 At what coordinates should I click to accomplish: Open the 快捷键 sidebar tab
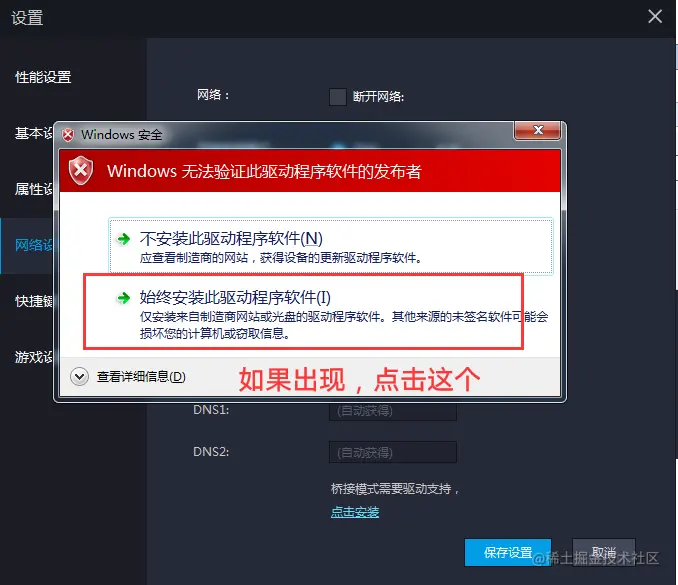click(x=34, y=301)
